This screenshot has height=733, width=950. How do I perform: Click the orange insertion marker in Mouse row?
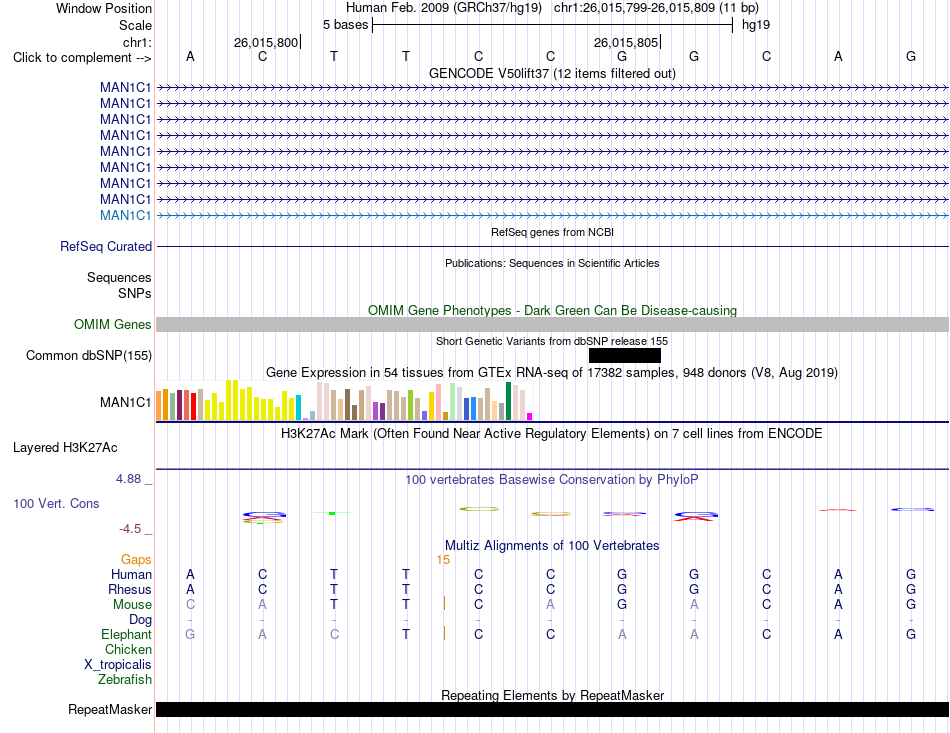click(444, 603)
